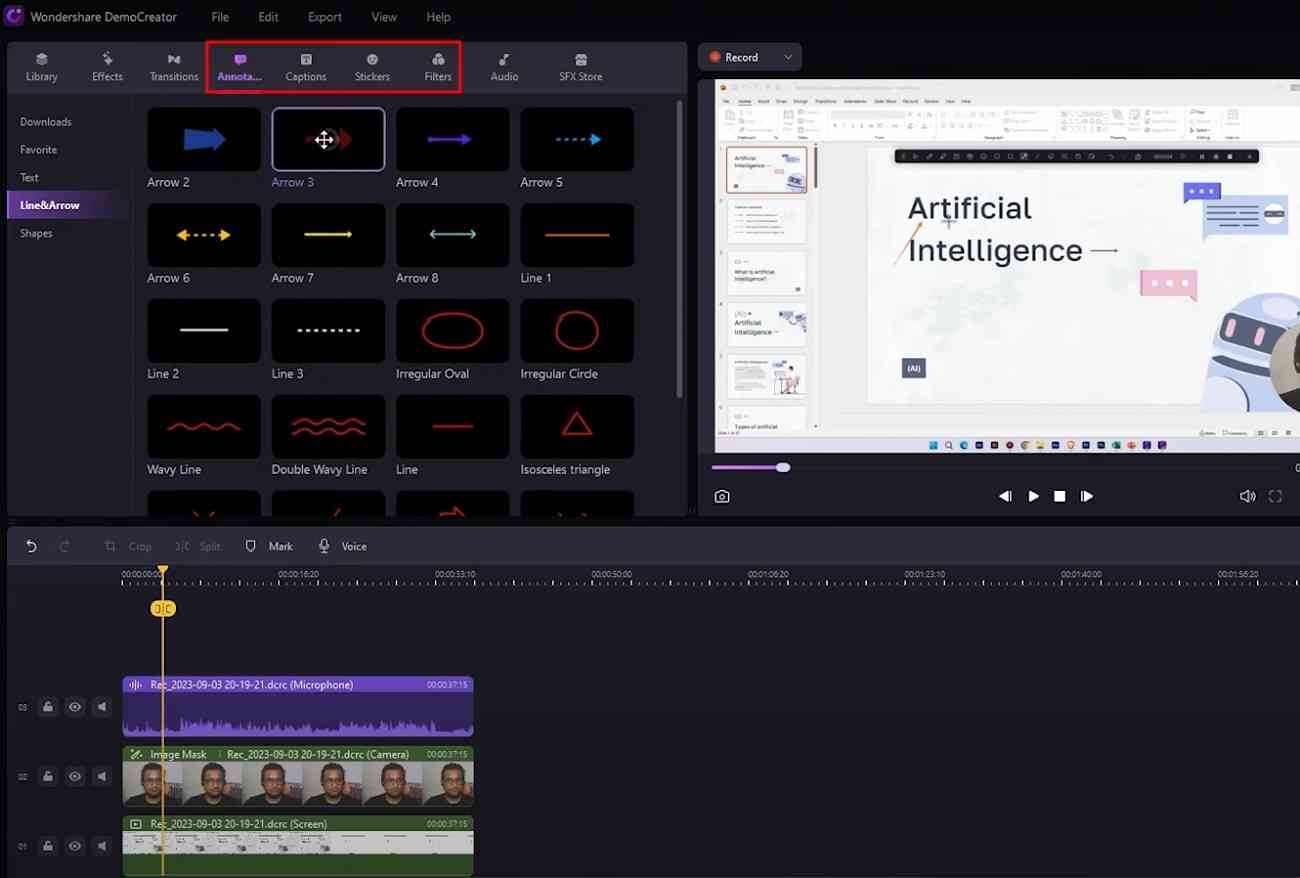Open the SFX Store tab
Screen dimensions: 1300x878
[x=581, y=67]
